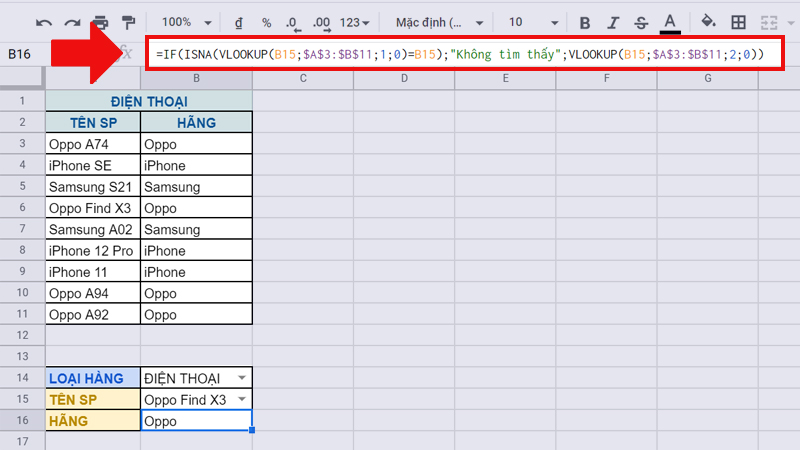The image size is (800, 450).
Task: Click the Undo arrow icon
Action: (43, 22)
